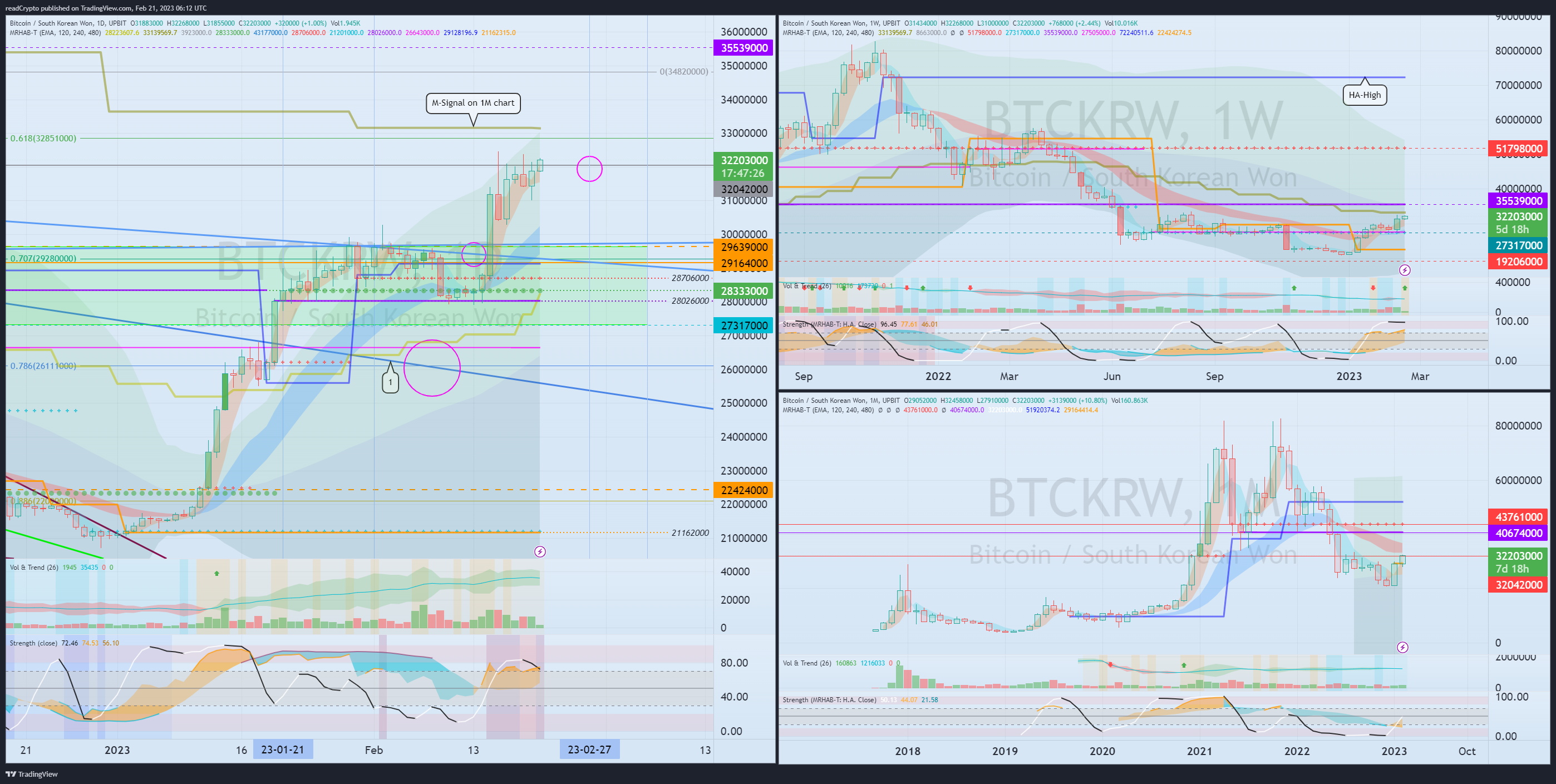The height and width of the screenshot is (784, 1556).
Task: Click the 1M chart title 'Bitcoin / South Korean Won, 1M, UPBIT'
Action: click(841, 401)
